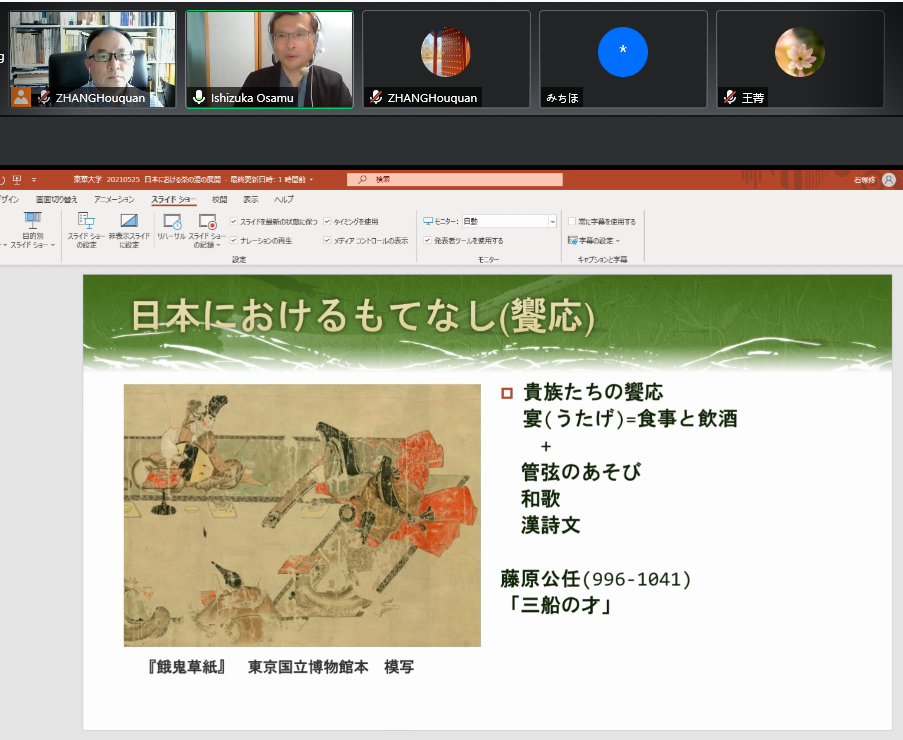
Task: Open スライドショーの設定 (Set Up Slide Show)
Action: pyautogui.click(x=86, y=223)
